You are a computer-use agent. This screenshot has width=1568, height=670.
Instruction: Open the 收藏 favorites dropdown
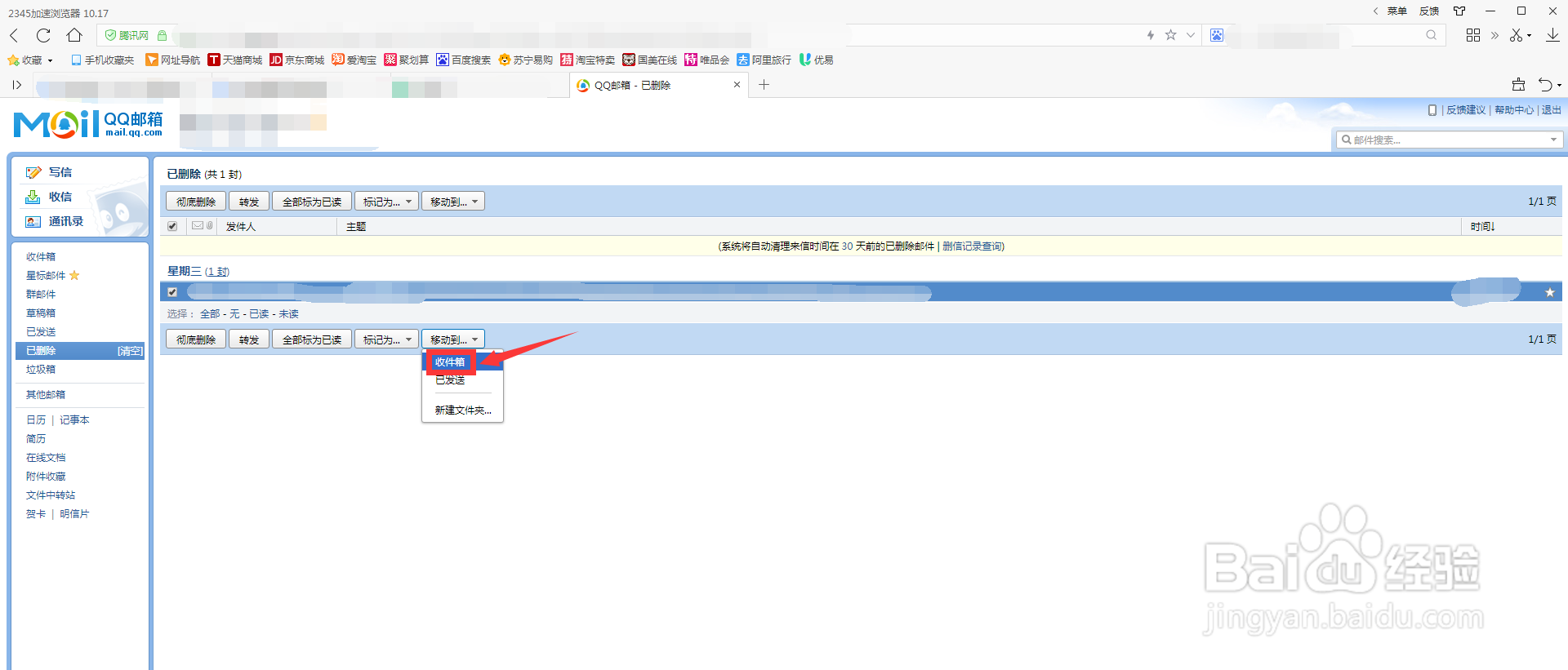click(x=31, y=60)
